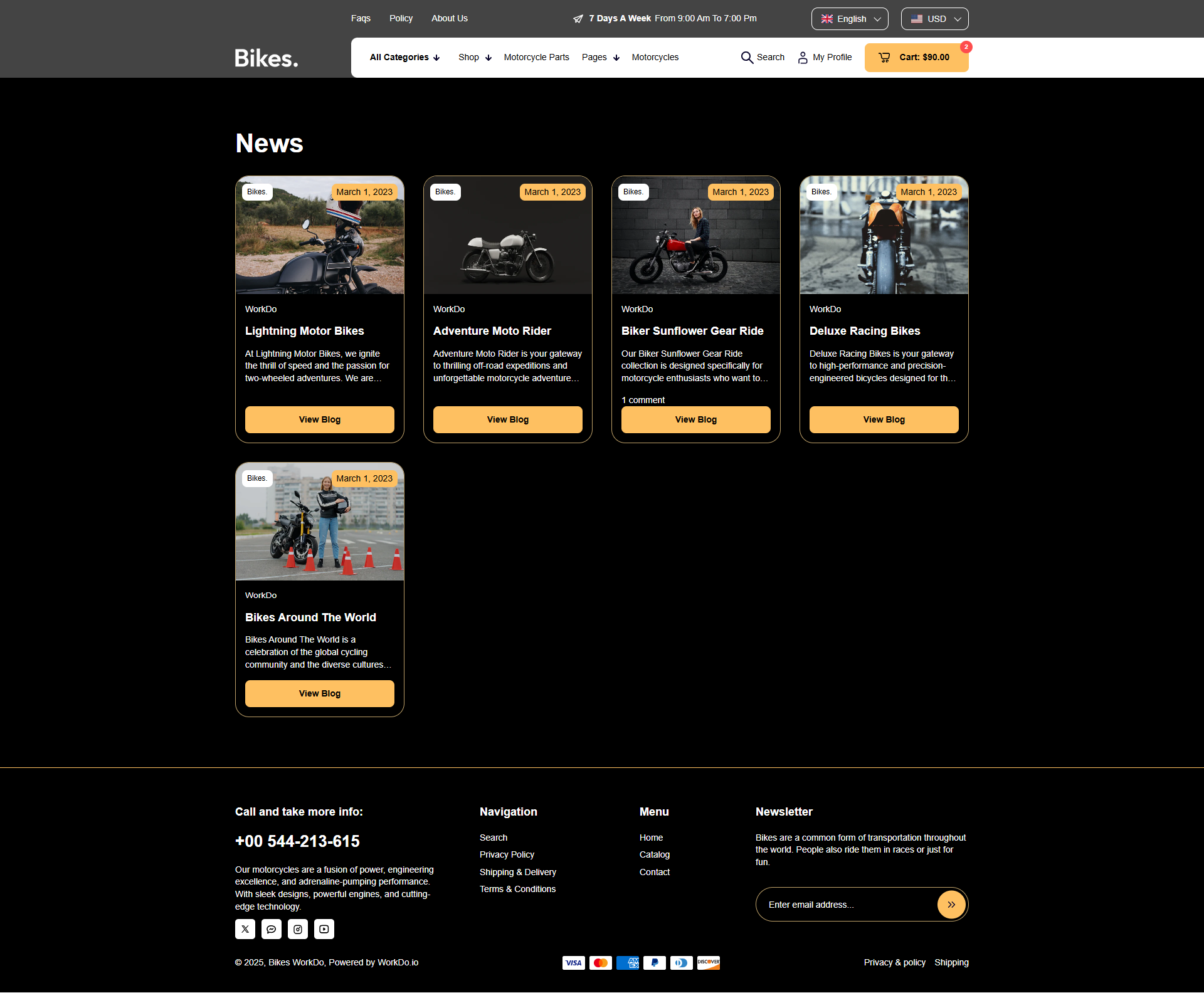Open the Privacy Policy footer link
1204x993 pixels.
pos(507,854)
